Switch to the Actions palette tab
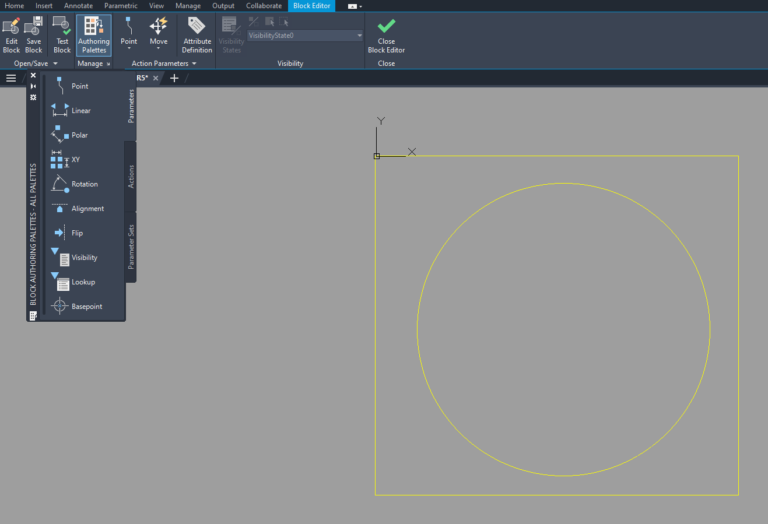The image size is (768, 524). (131, 176)
